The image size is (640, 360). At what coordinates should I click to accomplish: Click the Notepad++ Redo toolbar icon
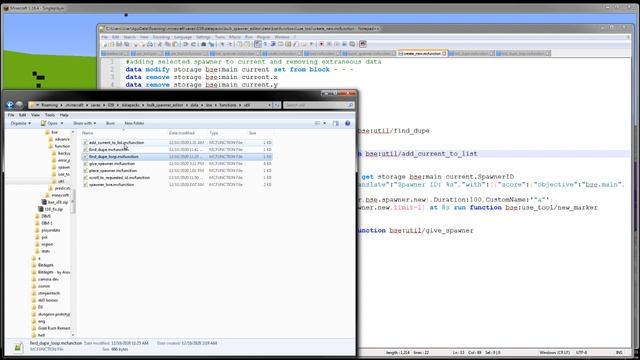[x=193, y=44]
